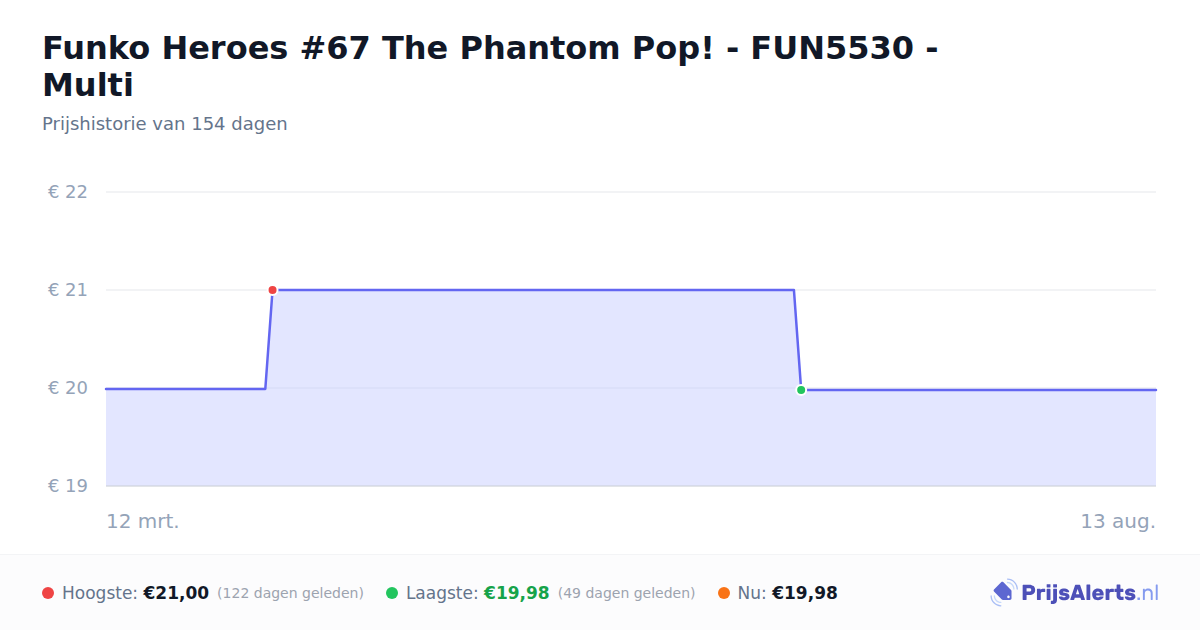Click the € 21 axis label
This screenshot has height=630, width=1200.
[68, 290]
